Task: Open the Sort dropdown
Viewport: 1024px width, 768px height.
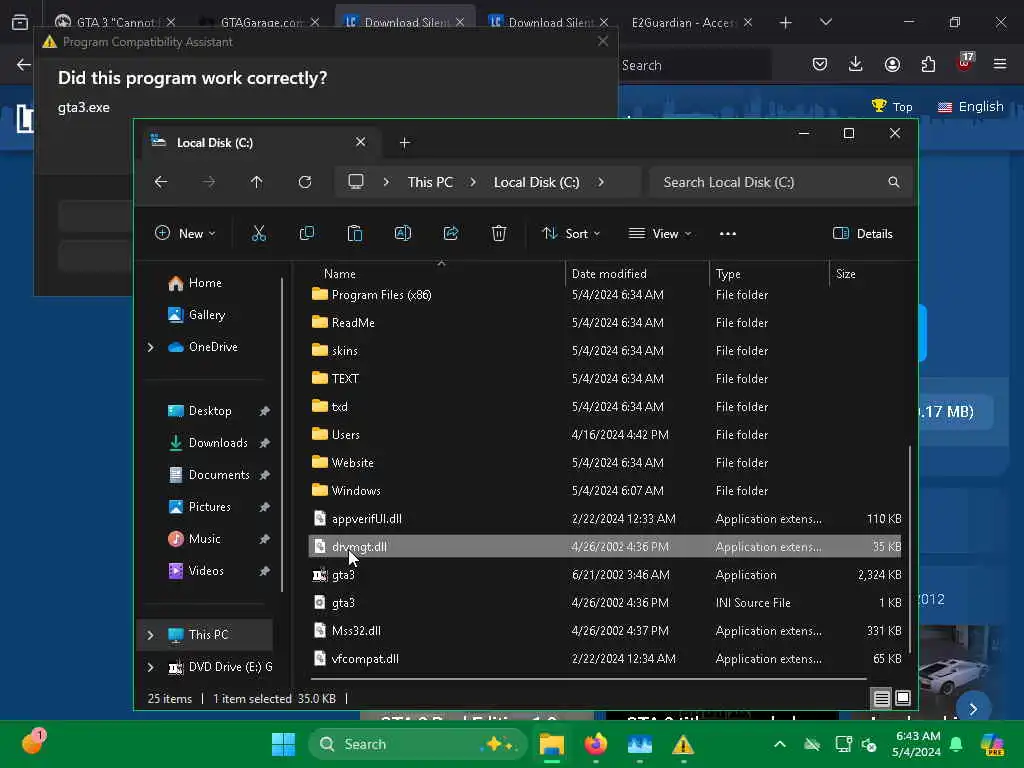Action: click(571, 234)
